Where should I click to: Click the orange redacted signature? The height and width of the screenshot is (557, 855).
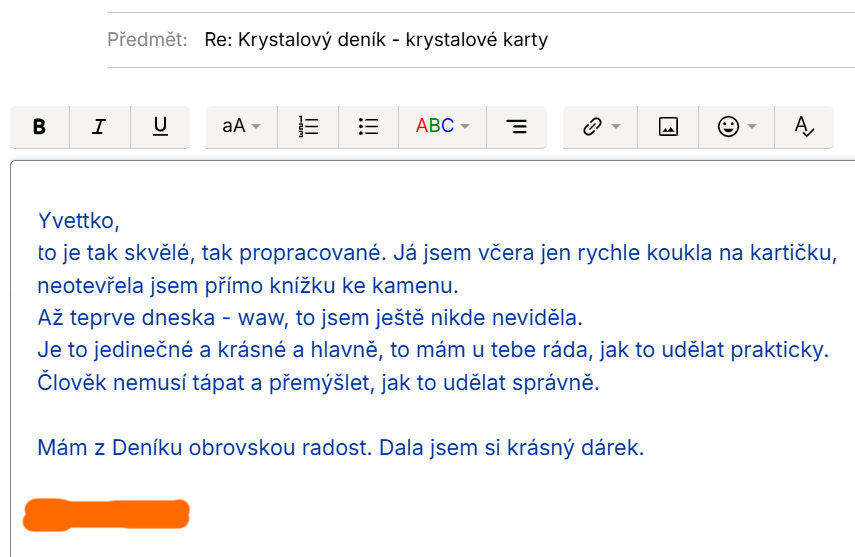pos(106,514)
